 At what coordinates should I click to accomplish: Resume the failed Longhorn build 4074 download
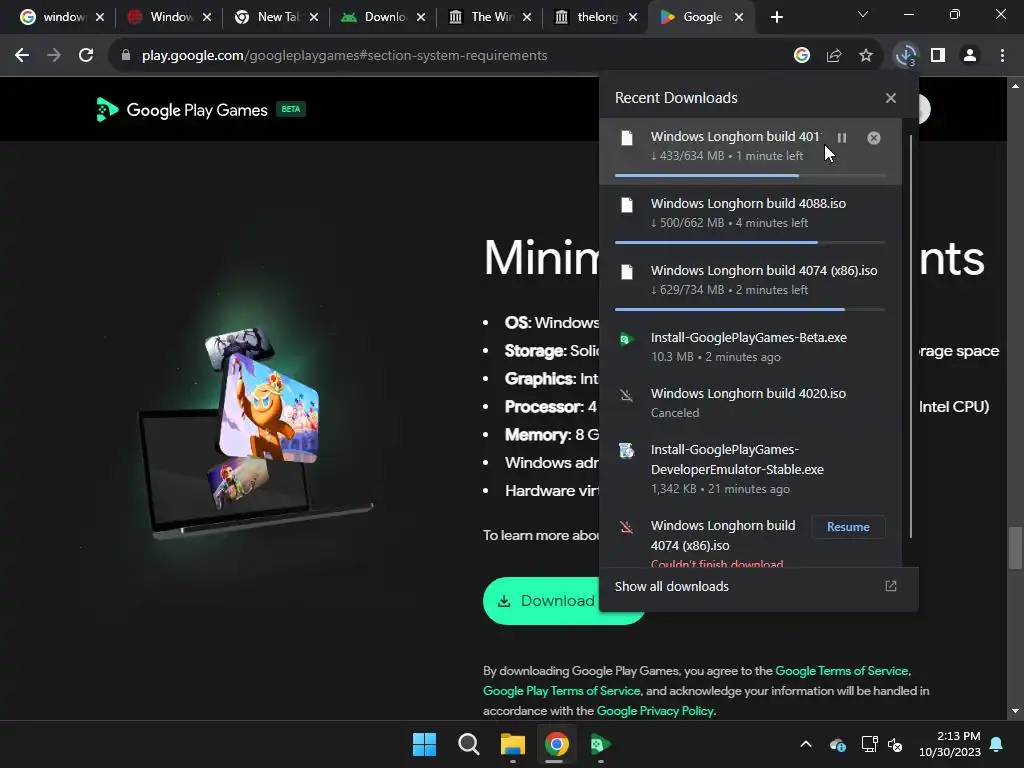click(x=848, y=527)
